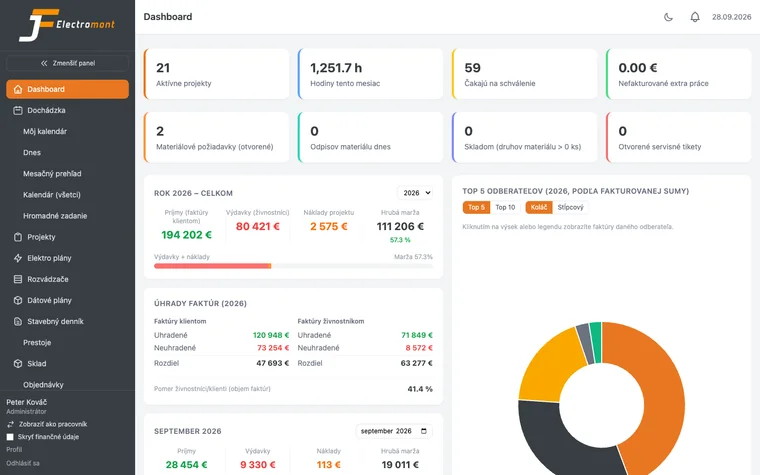The image size is (760, 475).
Task: Open Elektro plány section
Action: (x=67, y=258)
